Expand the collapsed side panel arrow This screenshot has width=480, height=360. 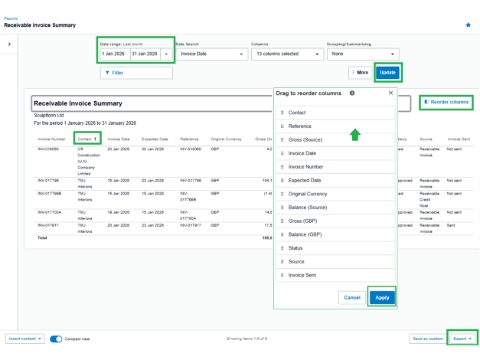point(9,44)
